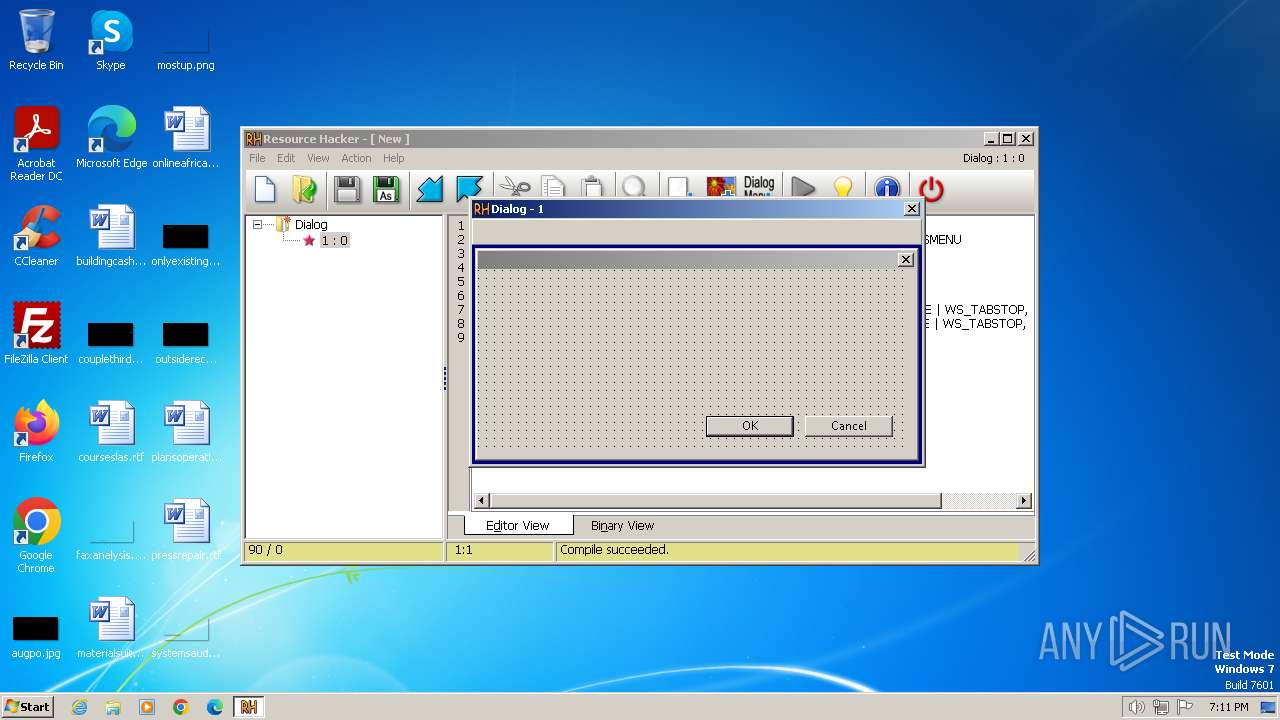Image resolution: width=1280 pixels, height=720 pixels.
Task: Open a file with the folder icon
Action: [304, 188]
